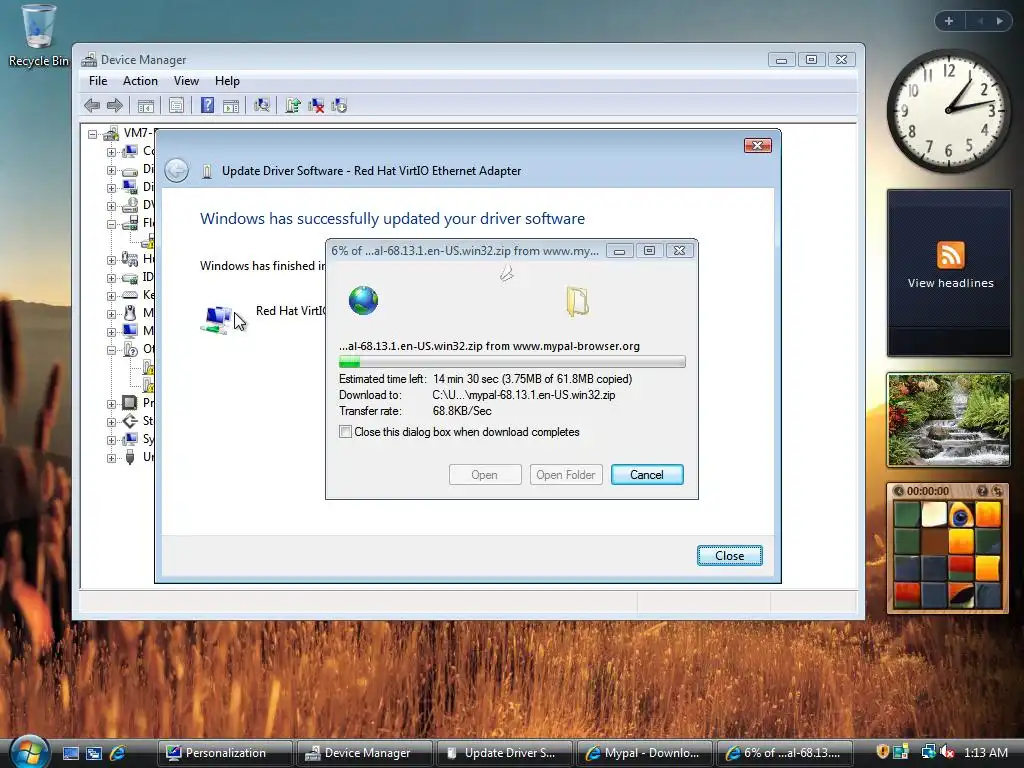Select the keyboard device icon in the tree
This screenshot has height=768, width=1024.
[130, 295]
